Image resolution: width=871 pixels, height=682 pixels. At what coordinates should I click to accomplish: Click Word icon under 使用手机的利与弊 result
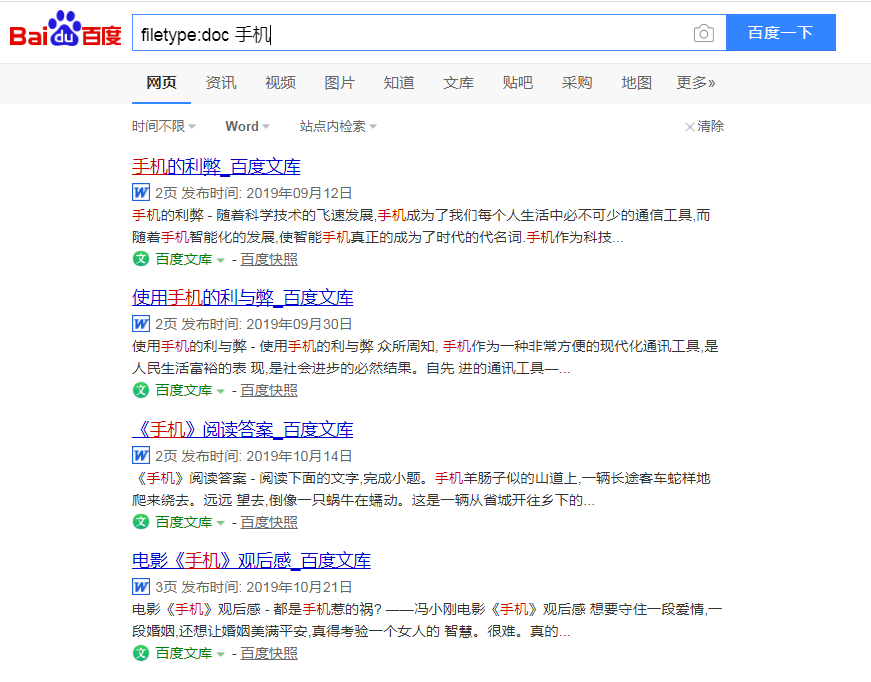coord(141,323)
